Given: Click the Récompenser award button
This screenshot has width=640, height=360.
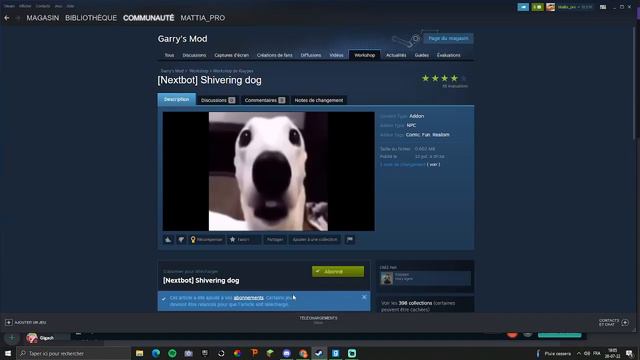Looking at the screenshot, I should tap(207, 240).
